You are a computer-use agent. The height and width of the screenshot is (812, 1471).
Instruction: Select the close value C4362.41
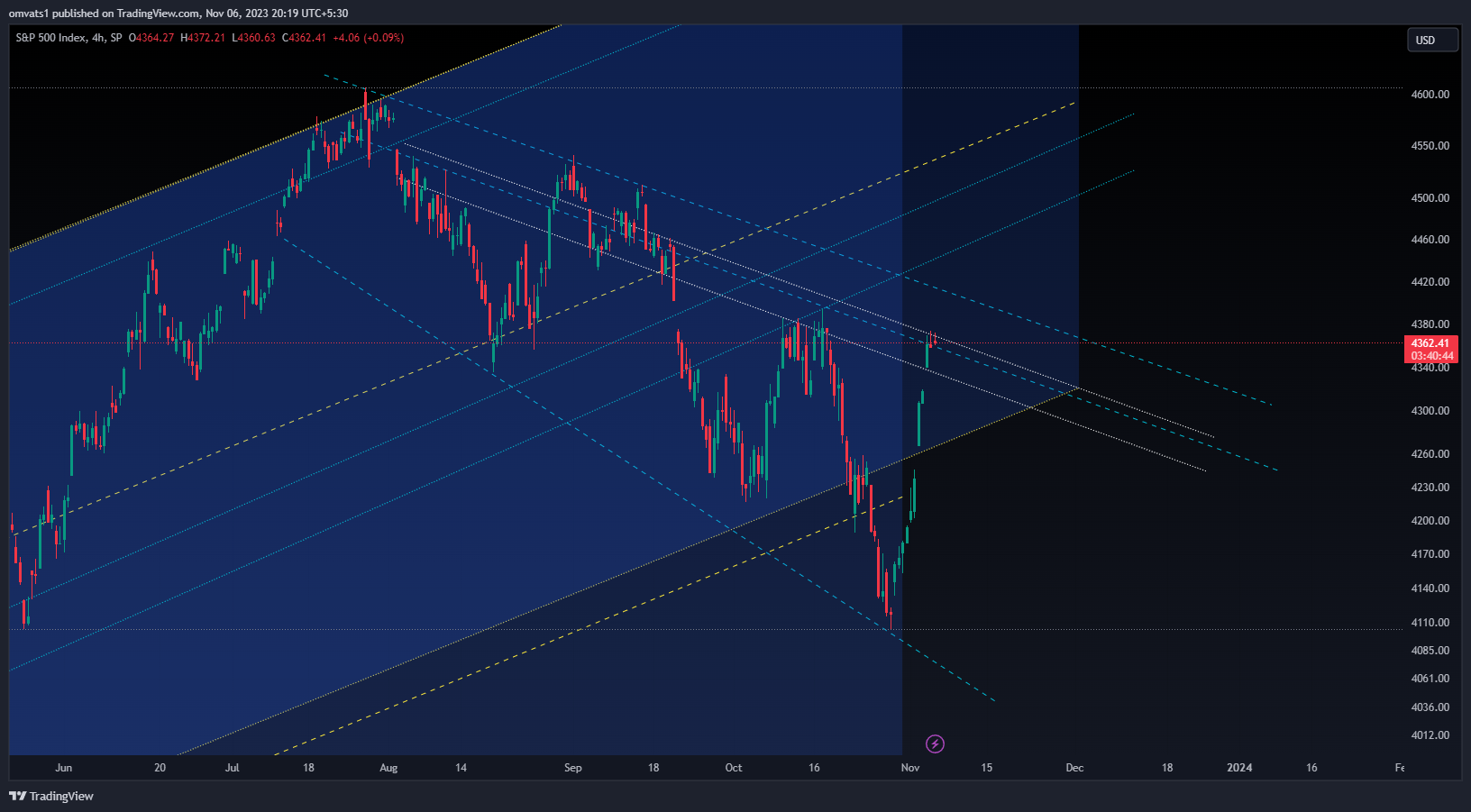tap(304, 38)
